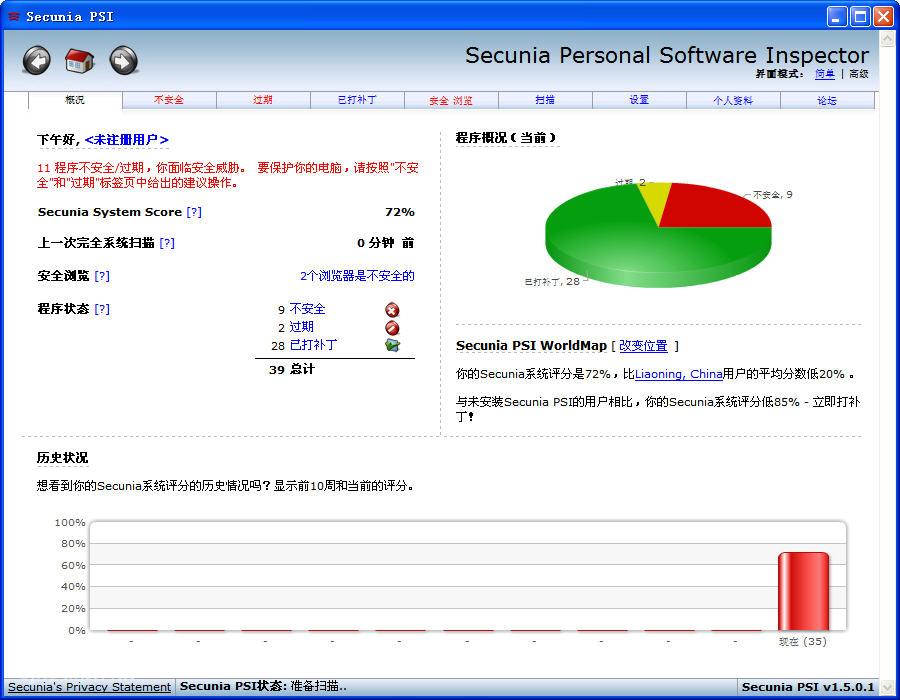Click the scrollbar up arrow
This screenshot has height=700, width=900.
point(887,40)
